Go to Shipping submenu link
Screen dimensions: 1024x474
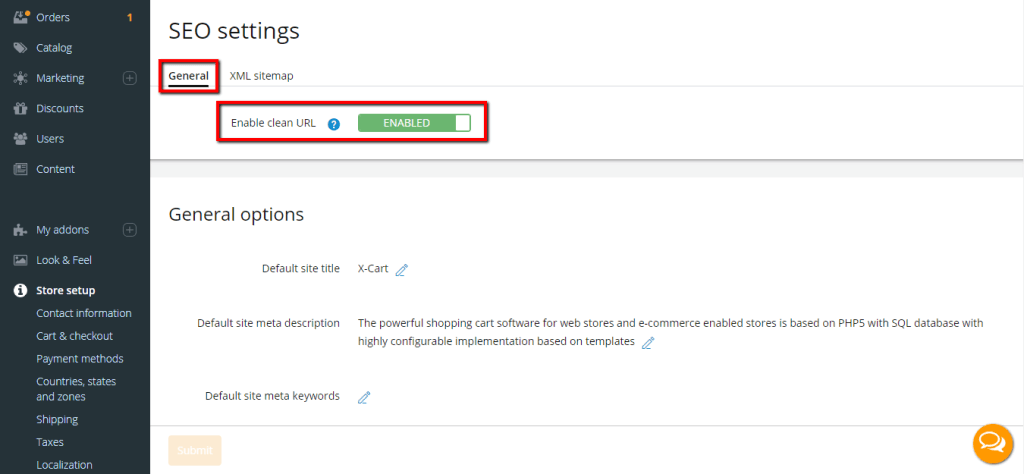(57, 419)
